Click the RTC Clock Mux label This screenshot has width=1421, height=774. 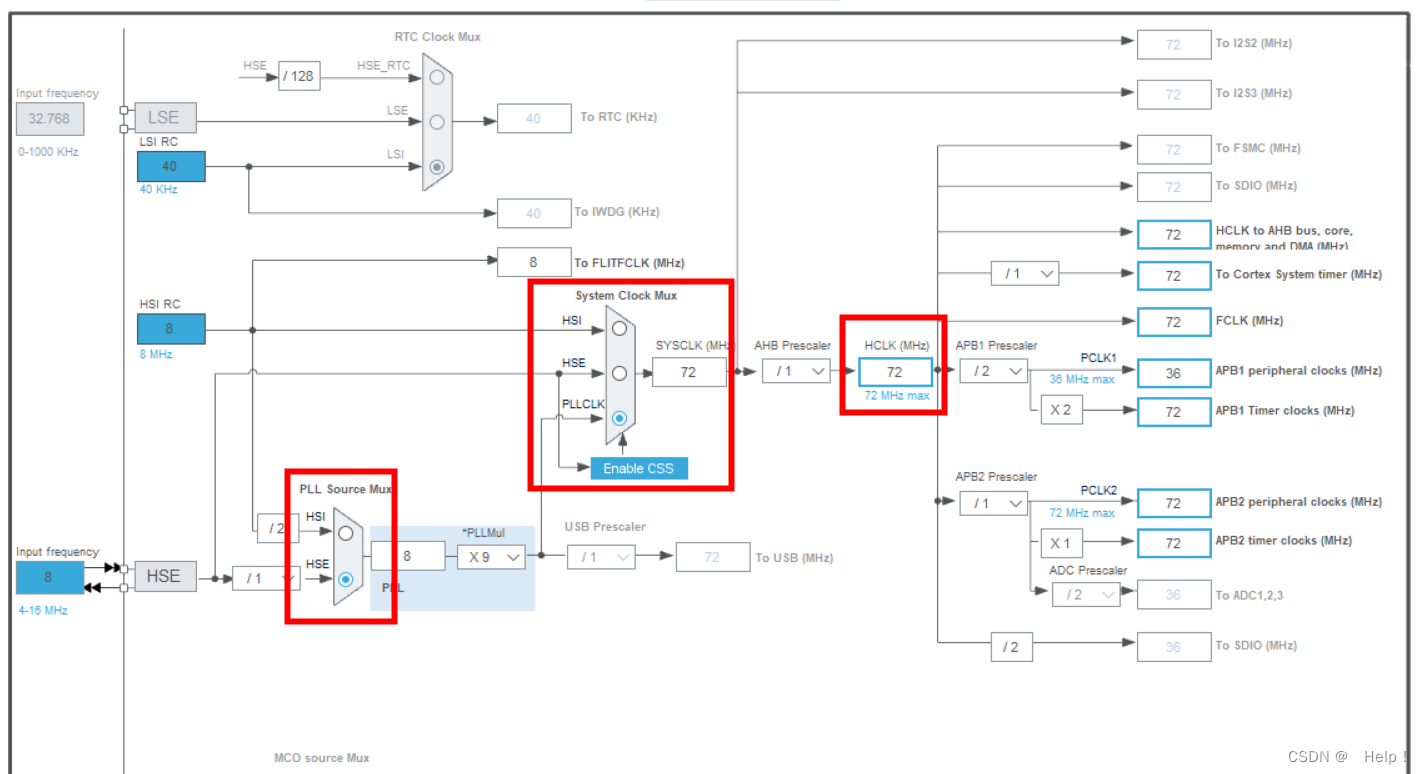[438, 37]
